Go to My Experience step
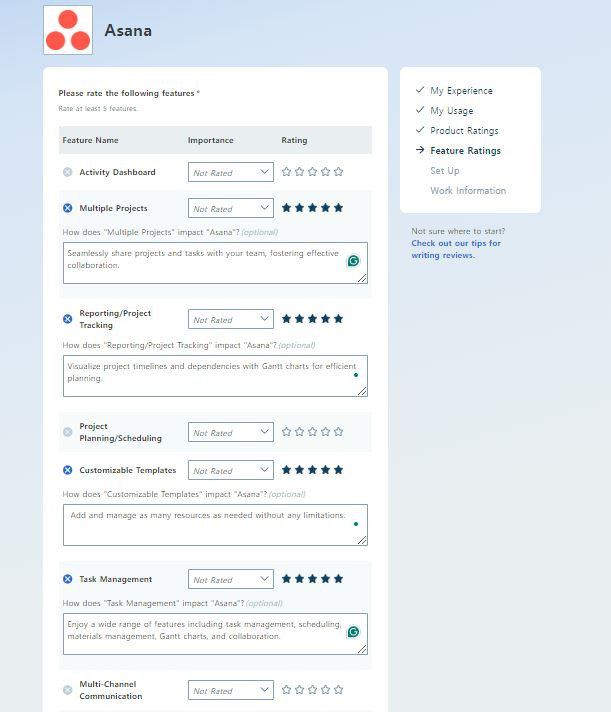611x712 pixels. [461, 90]
